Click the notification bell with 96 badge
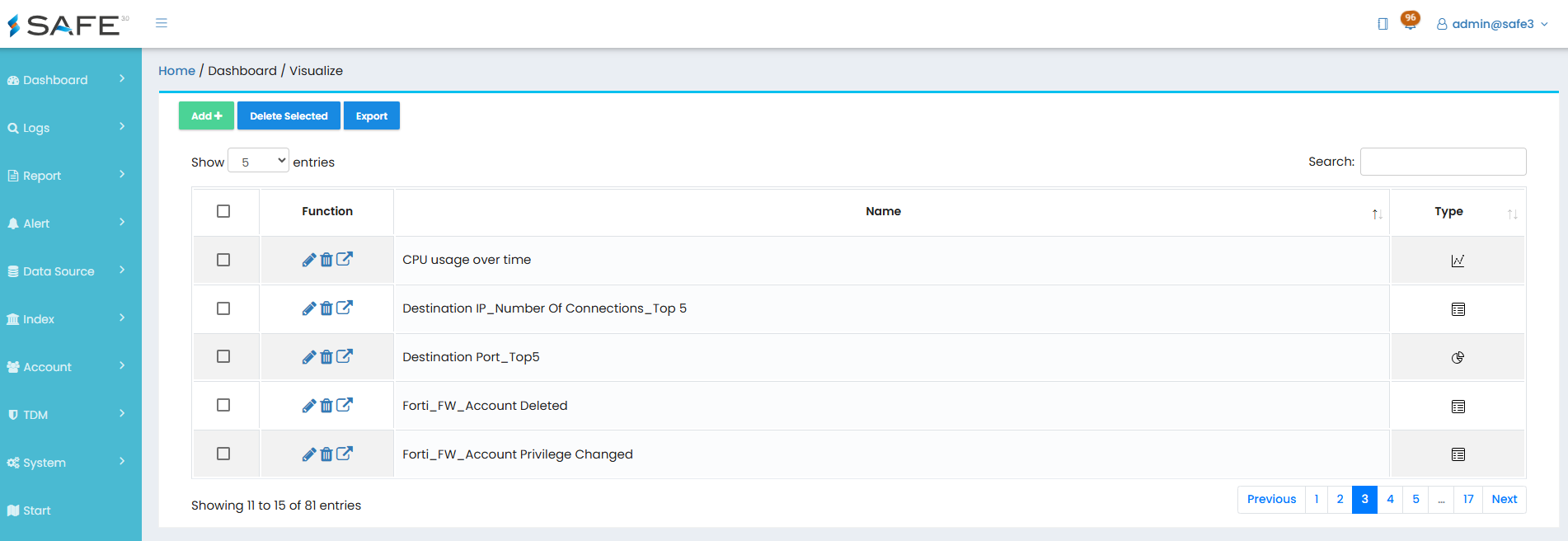 click(x=1410, y=21)
